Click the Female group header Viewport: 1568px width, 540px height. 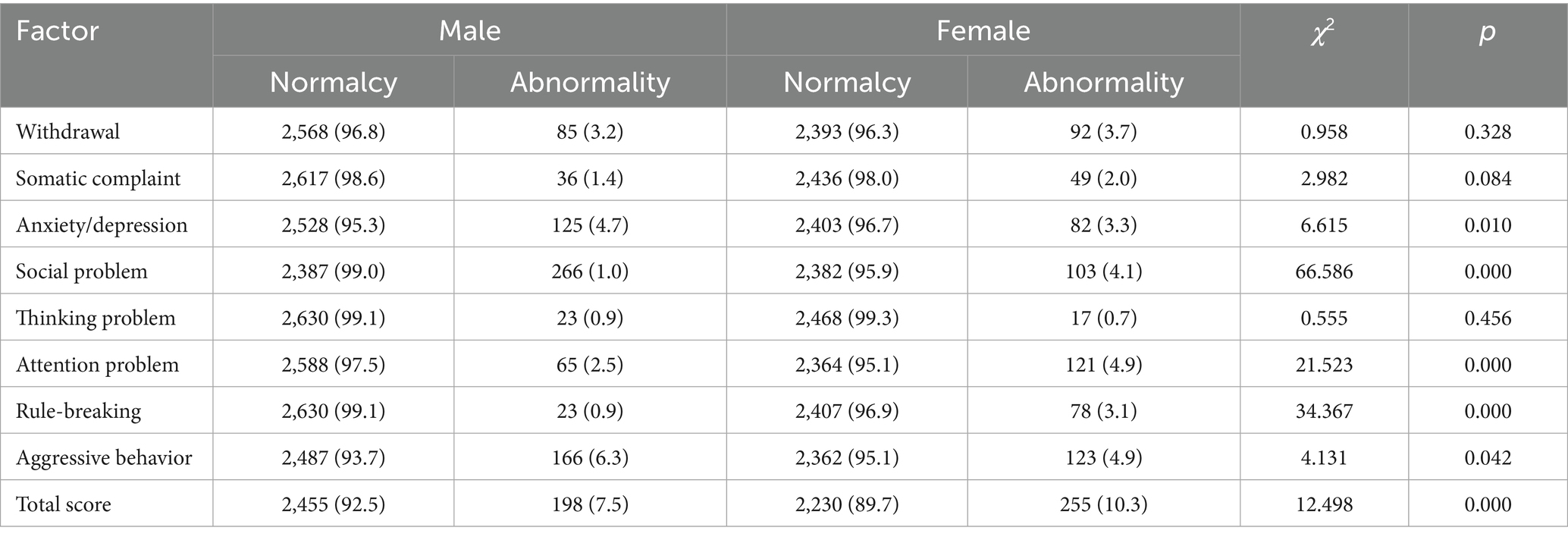point(983,31)
